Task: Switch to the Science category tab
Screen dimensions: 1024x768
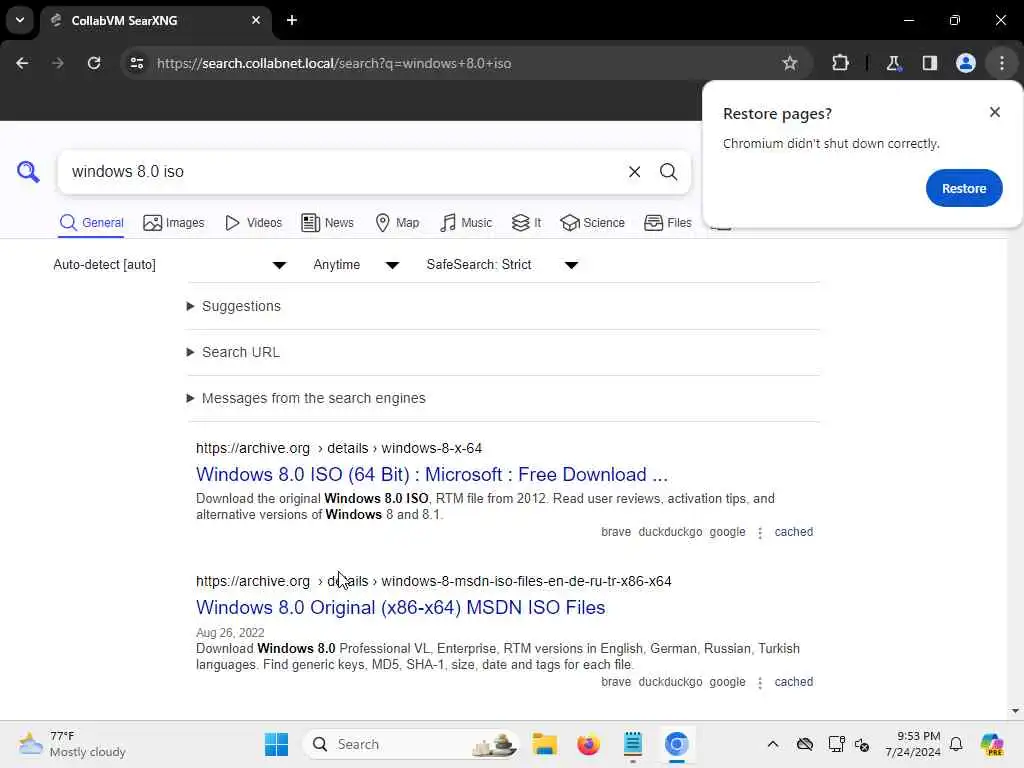Action: (x=592, y=223)
